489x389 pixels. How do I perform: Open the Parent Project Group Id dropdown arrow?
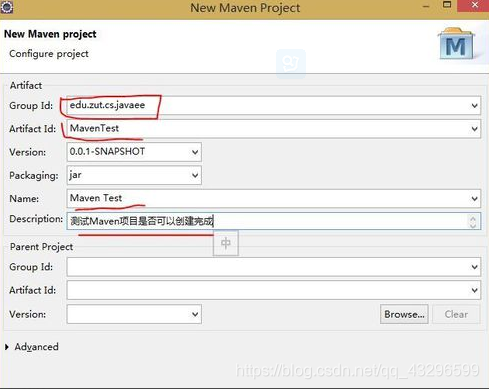(x=474, y=267)
